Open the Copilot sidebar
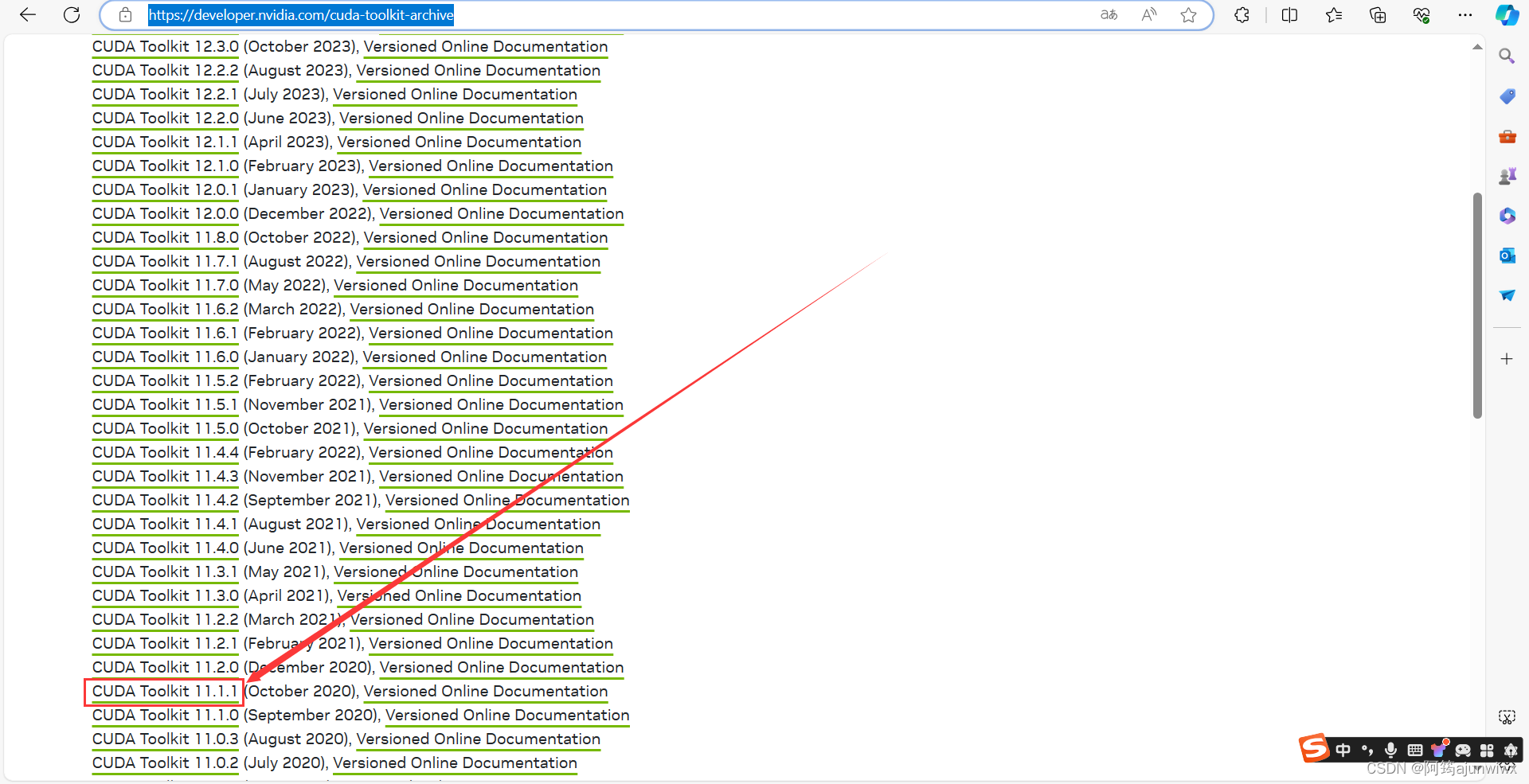1529x784 pixels. pyautogui.click(x=1507, y=15)
